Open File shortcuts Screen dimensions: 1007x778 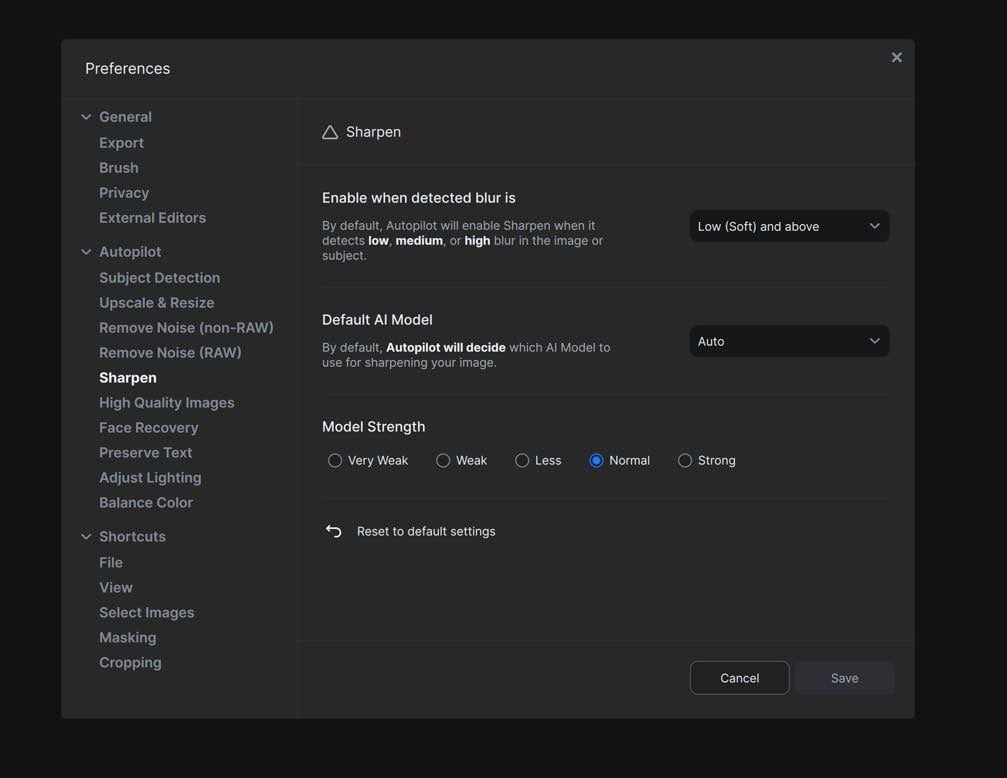110,563
